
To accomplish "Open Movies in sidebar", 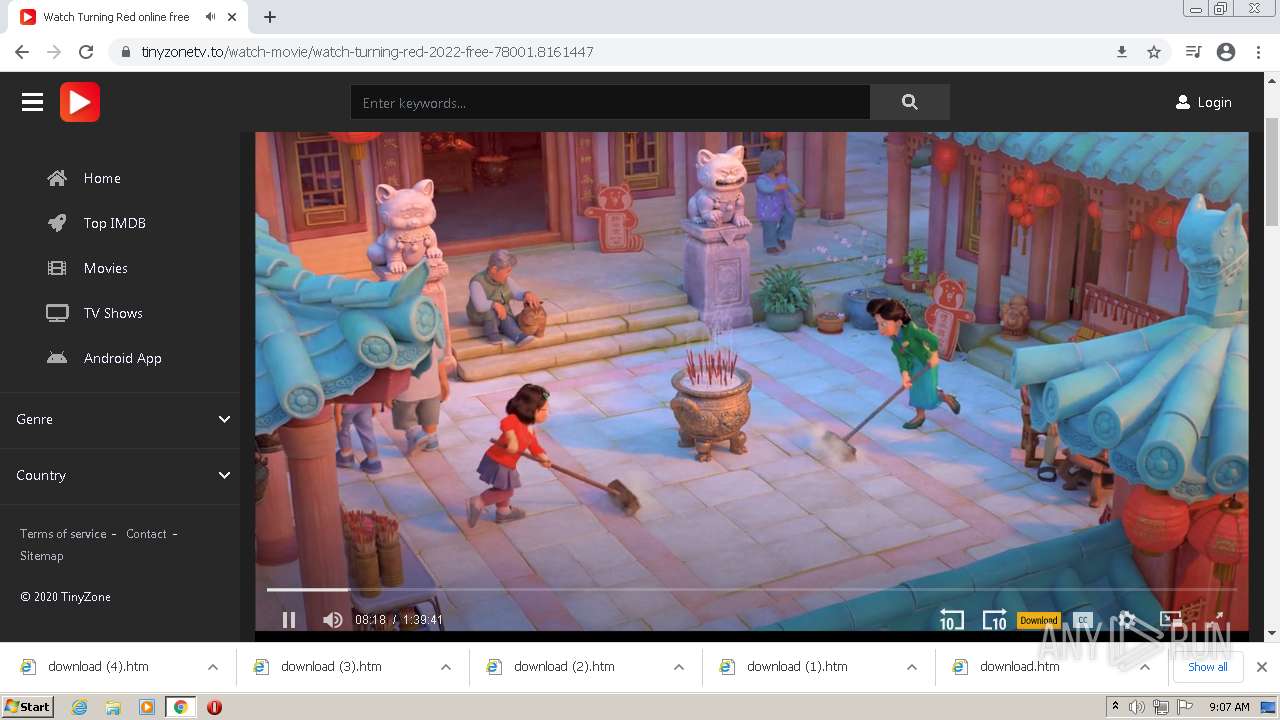I will 106,268.
